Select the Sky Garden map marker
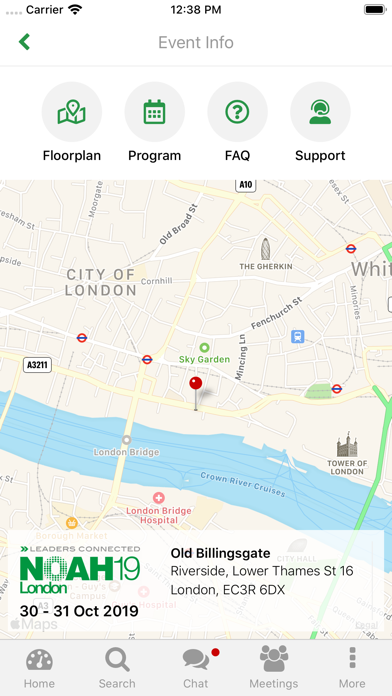The image size is (392, 696). coord(204,348)
